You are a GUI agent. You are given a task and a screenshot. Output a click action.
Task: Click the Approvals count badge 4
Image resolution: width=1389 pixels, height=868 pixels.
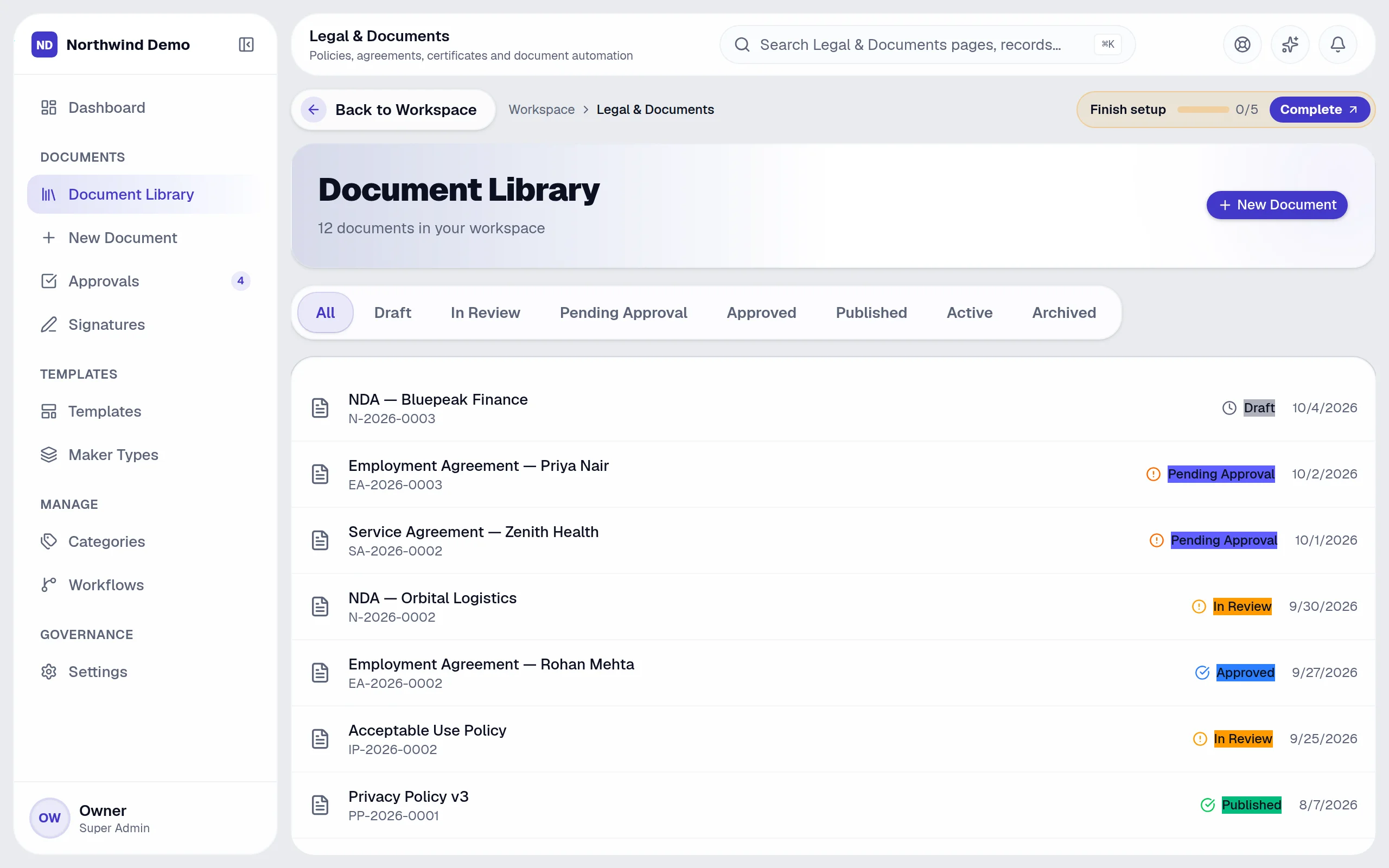tap(240, 280)
